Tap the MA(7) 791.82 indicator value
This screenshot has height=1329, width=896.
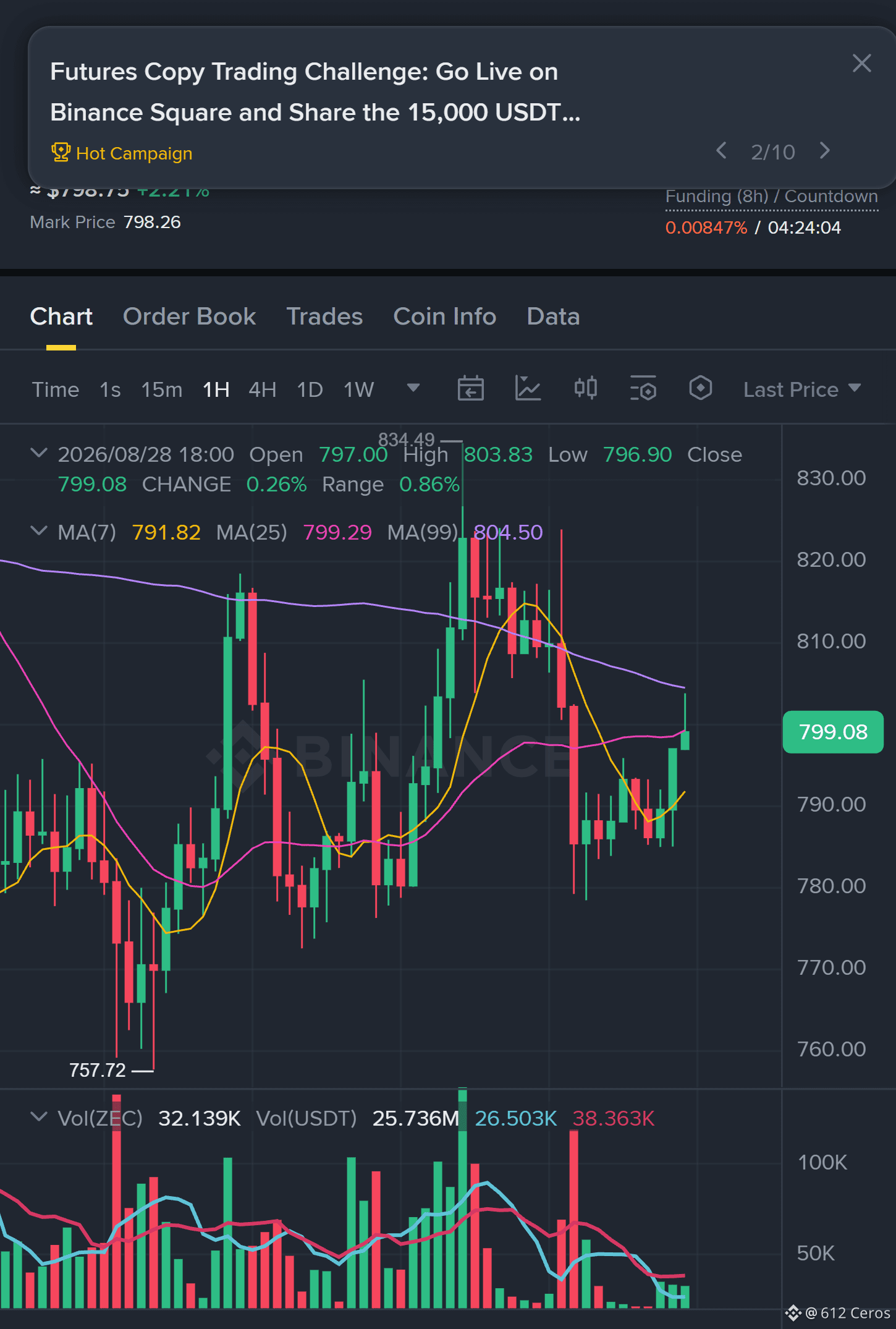tap(166, 532)
